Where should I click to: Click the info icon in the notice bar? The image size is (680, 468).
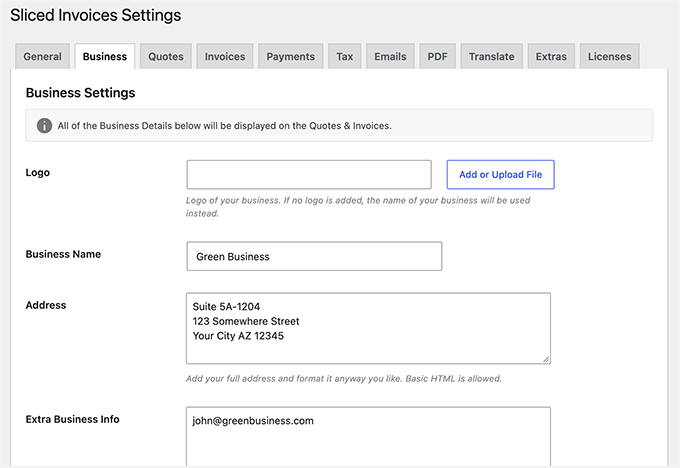coord(44,126)
